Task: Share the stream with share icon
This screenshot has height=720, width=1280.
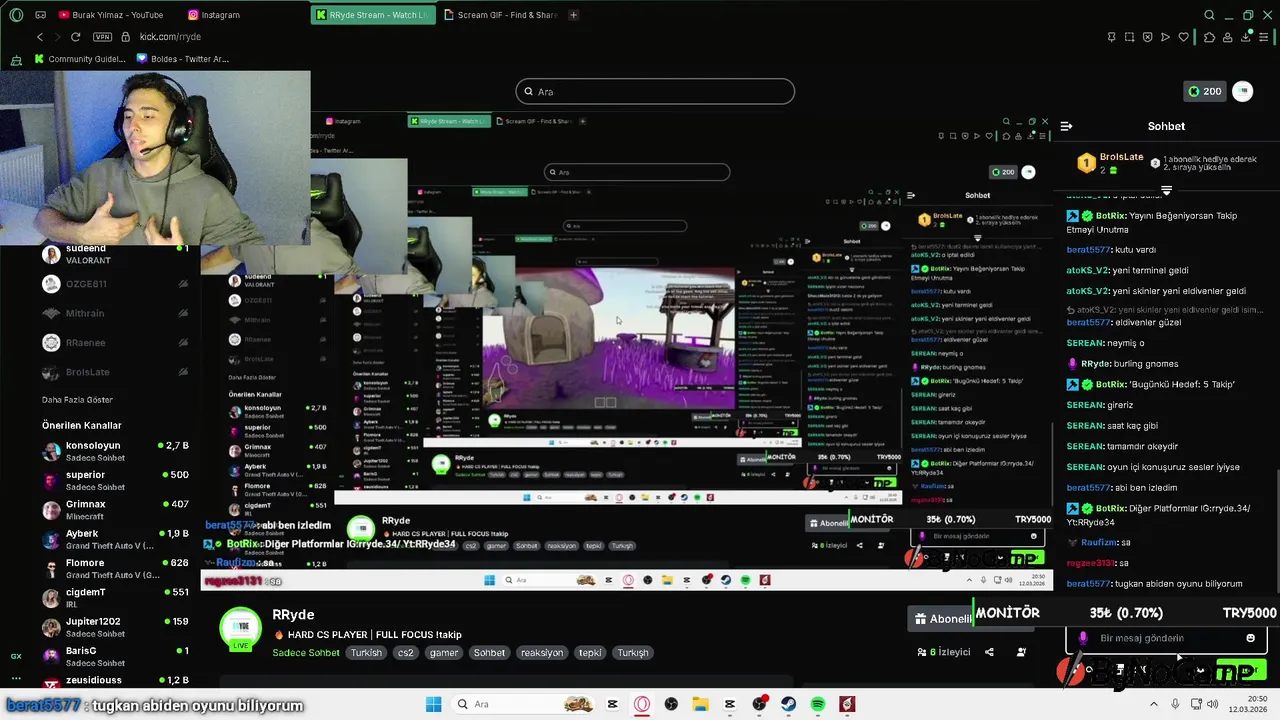Action: pos(989,652)
